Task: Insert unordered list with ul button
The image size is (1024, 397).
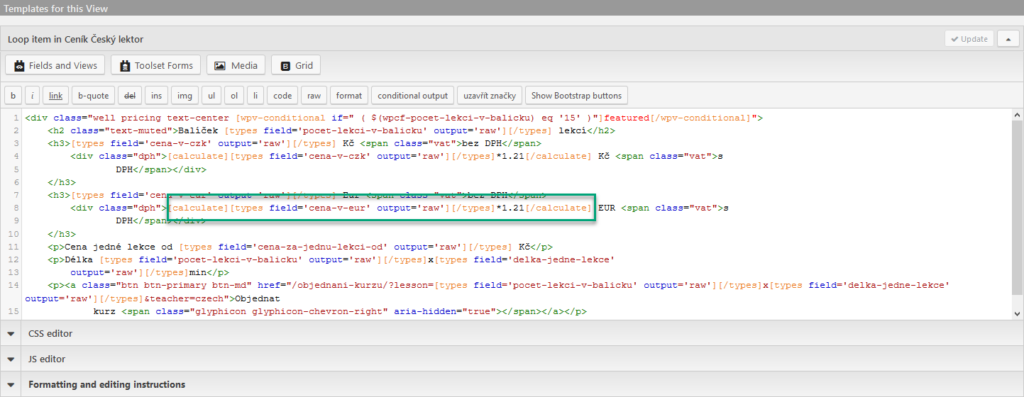Action: click(x=211, y=95)
